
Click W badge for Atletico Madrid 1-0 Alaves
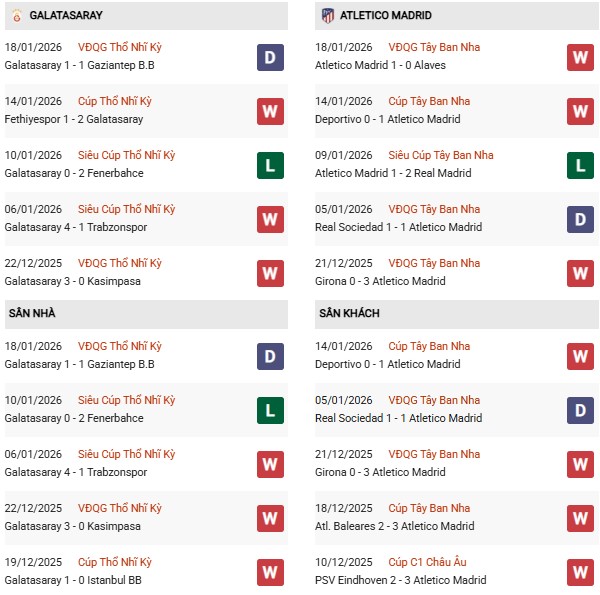pyautogui.click(x=580, y=57)
